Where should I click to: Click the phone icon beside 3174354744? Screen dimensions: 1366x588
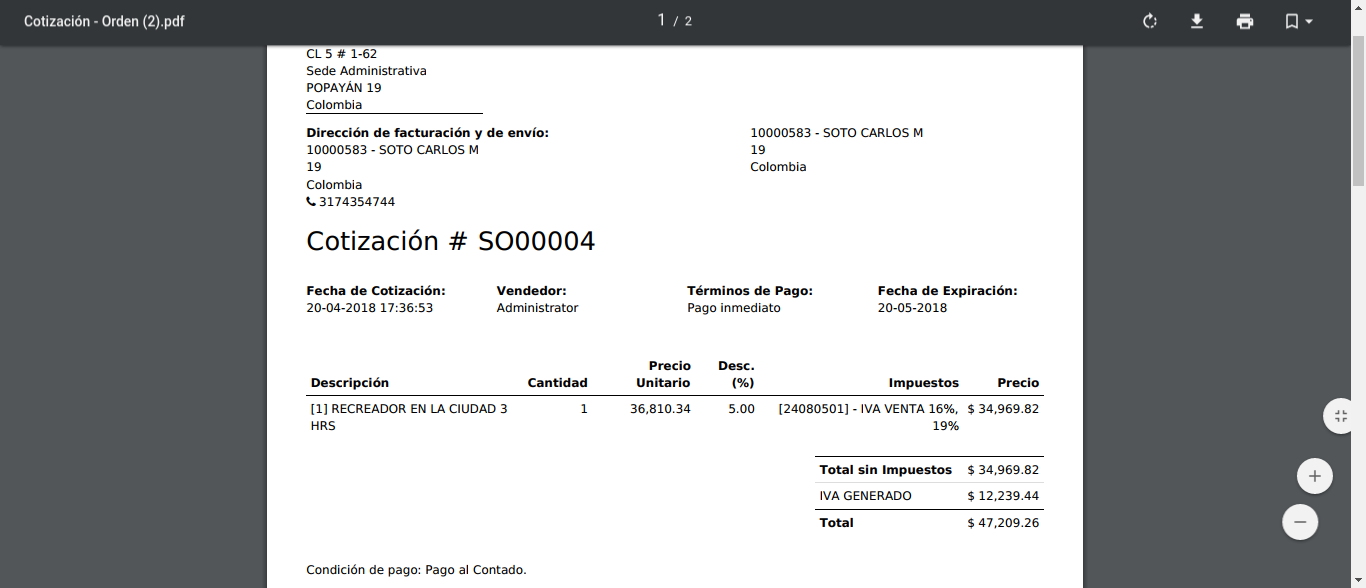[x=311, y=202]
